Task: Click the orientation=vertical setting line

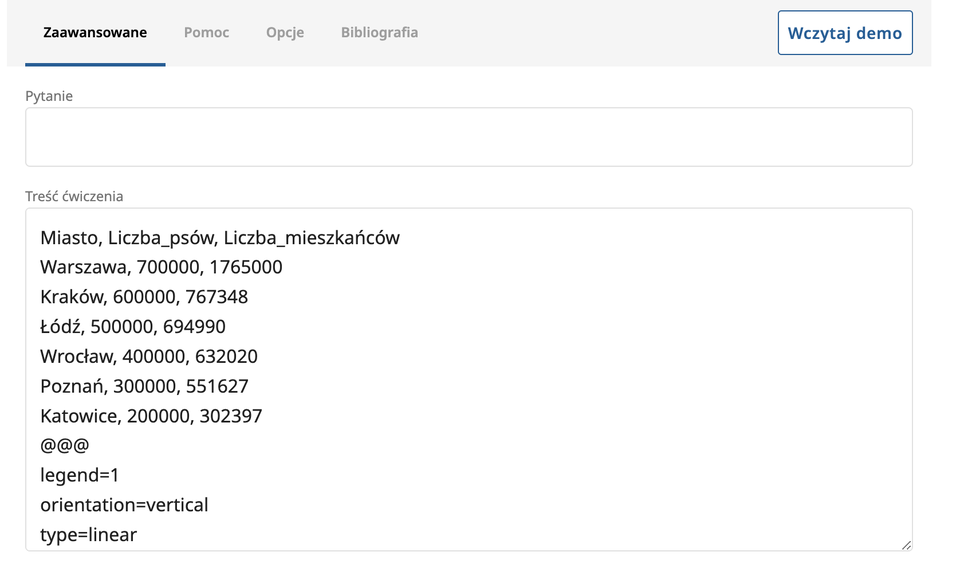Action: pos(124,505)
